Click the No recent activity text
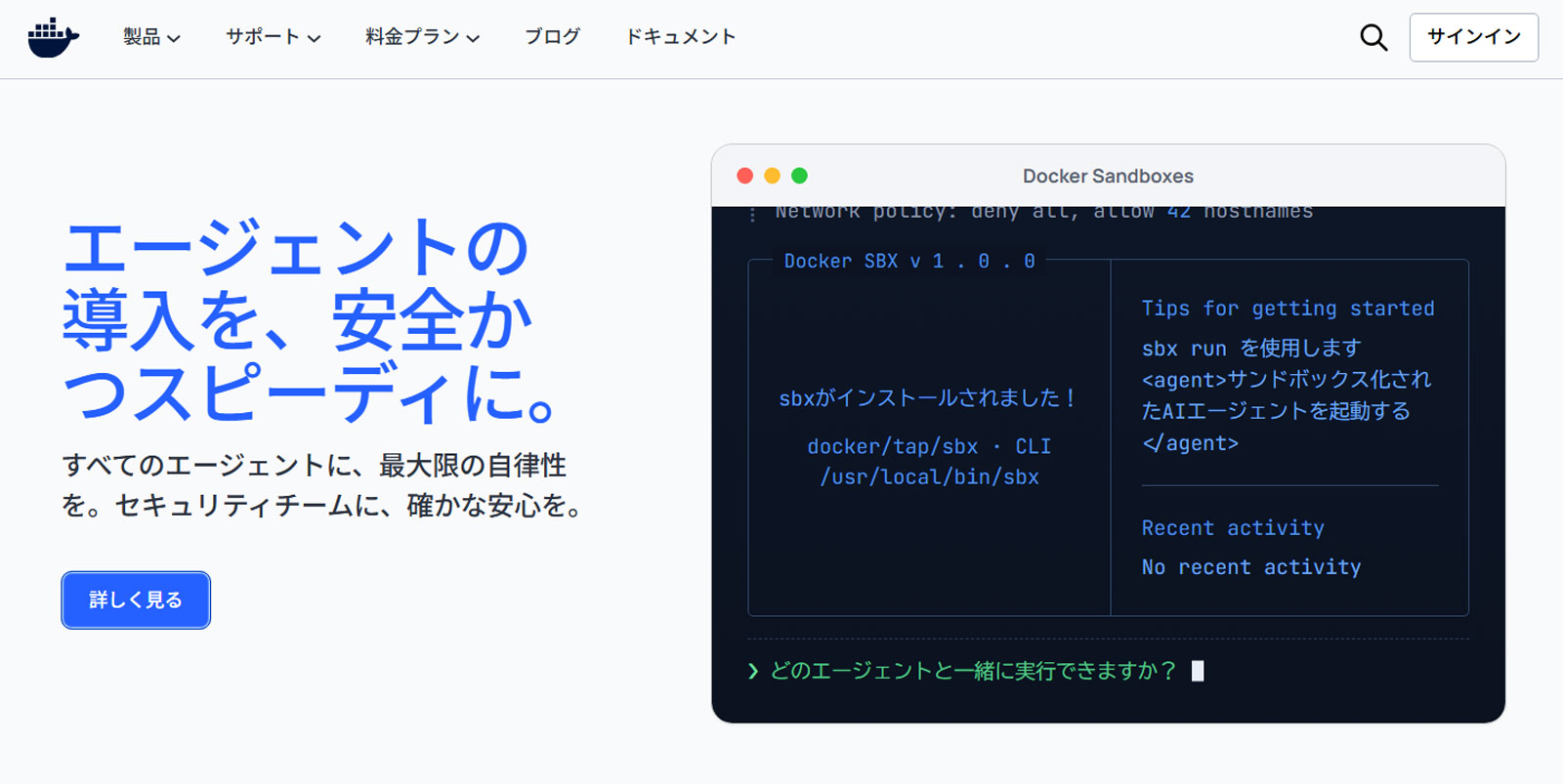 [x=1251, y=567]
